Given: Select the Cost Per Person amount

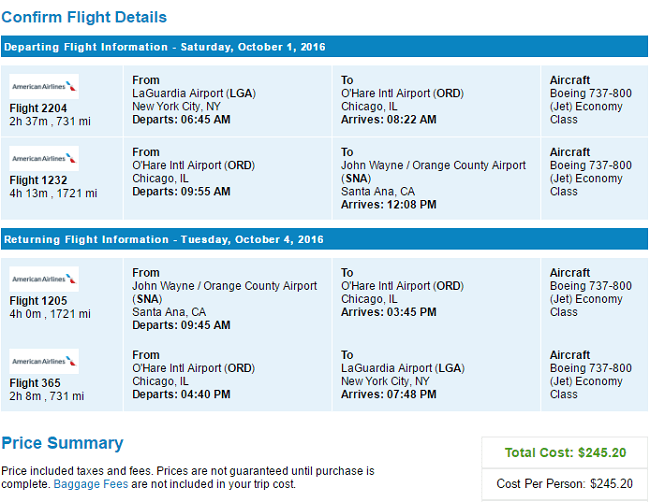Looking at the screenshot, I should 611,484.
